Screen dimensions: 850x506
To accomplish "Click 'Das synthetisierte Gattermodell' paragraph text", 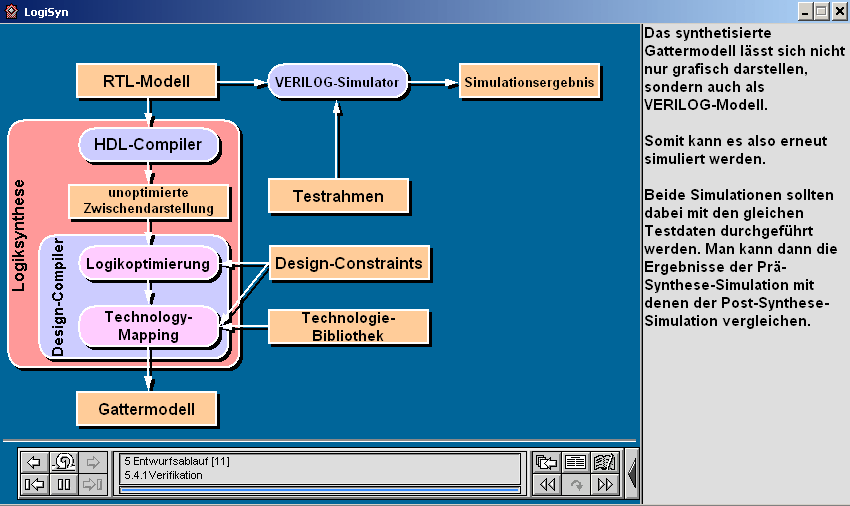I will pyautogui.click(x=744, y=69).
